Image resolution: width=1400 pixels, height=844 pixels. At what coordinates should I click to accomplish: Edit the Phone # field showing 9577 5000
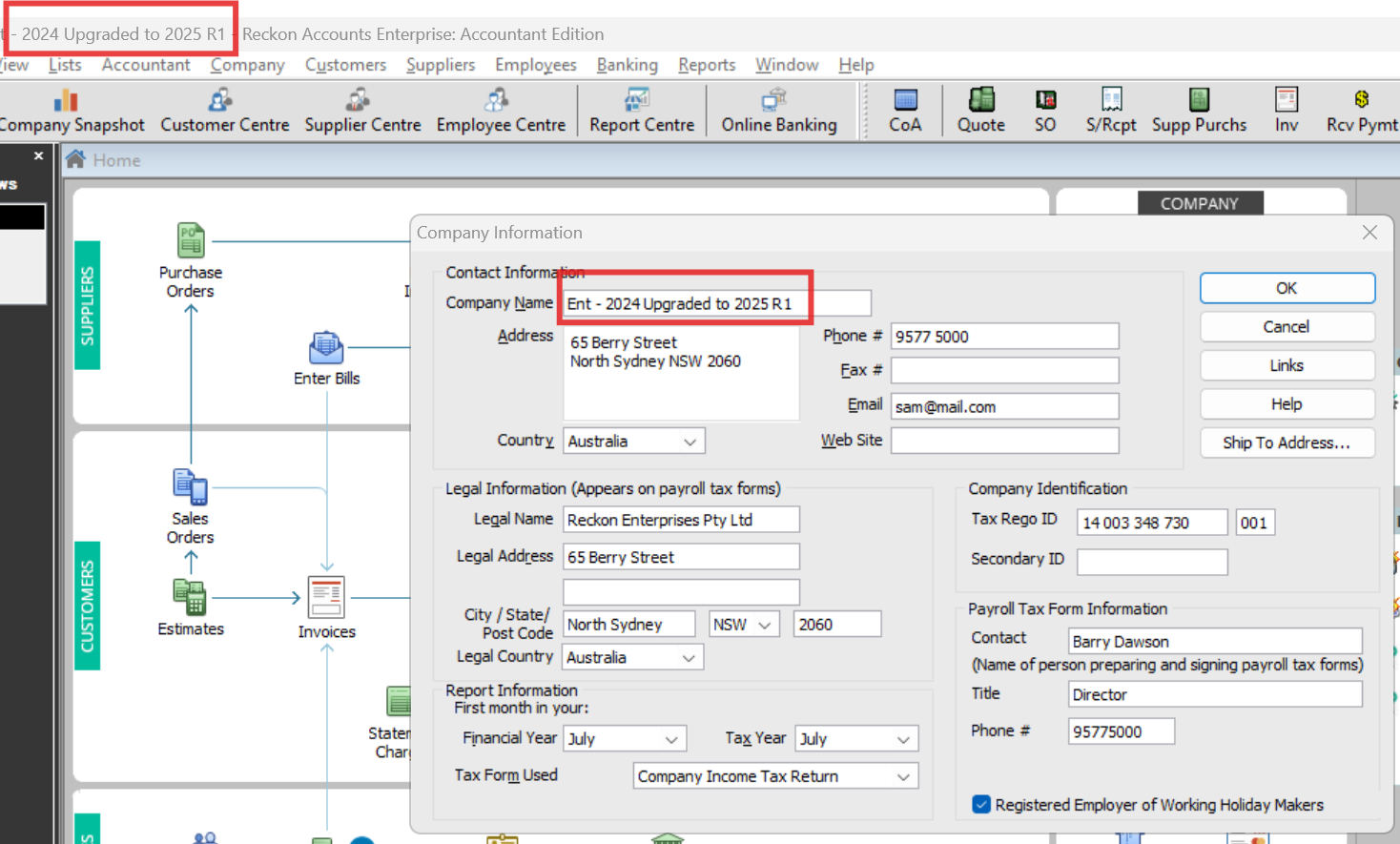click(x=1004, y=337)
